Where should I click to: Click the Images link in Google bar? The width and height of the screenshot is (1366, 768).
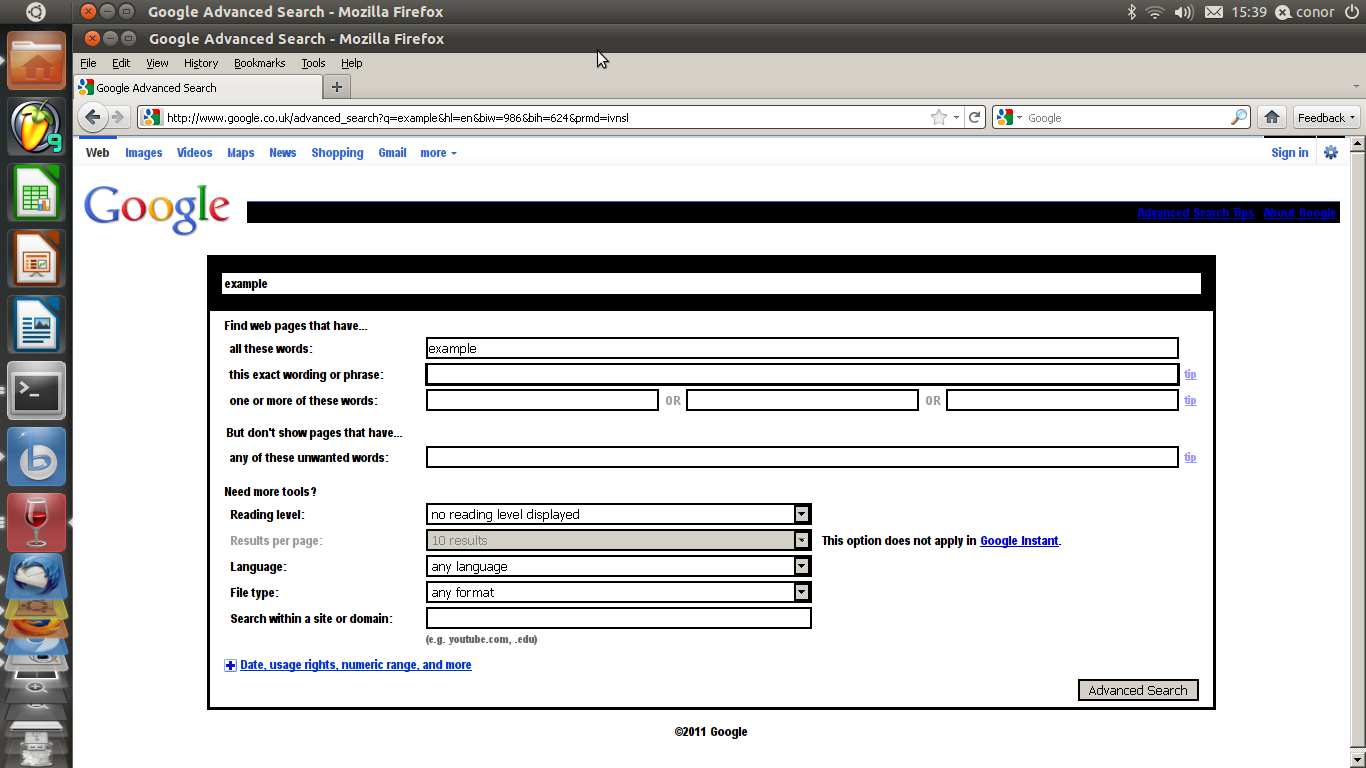(143, 153)
